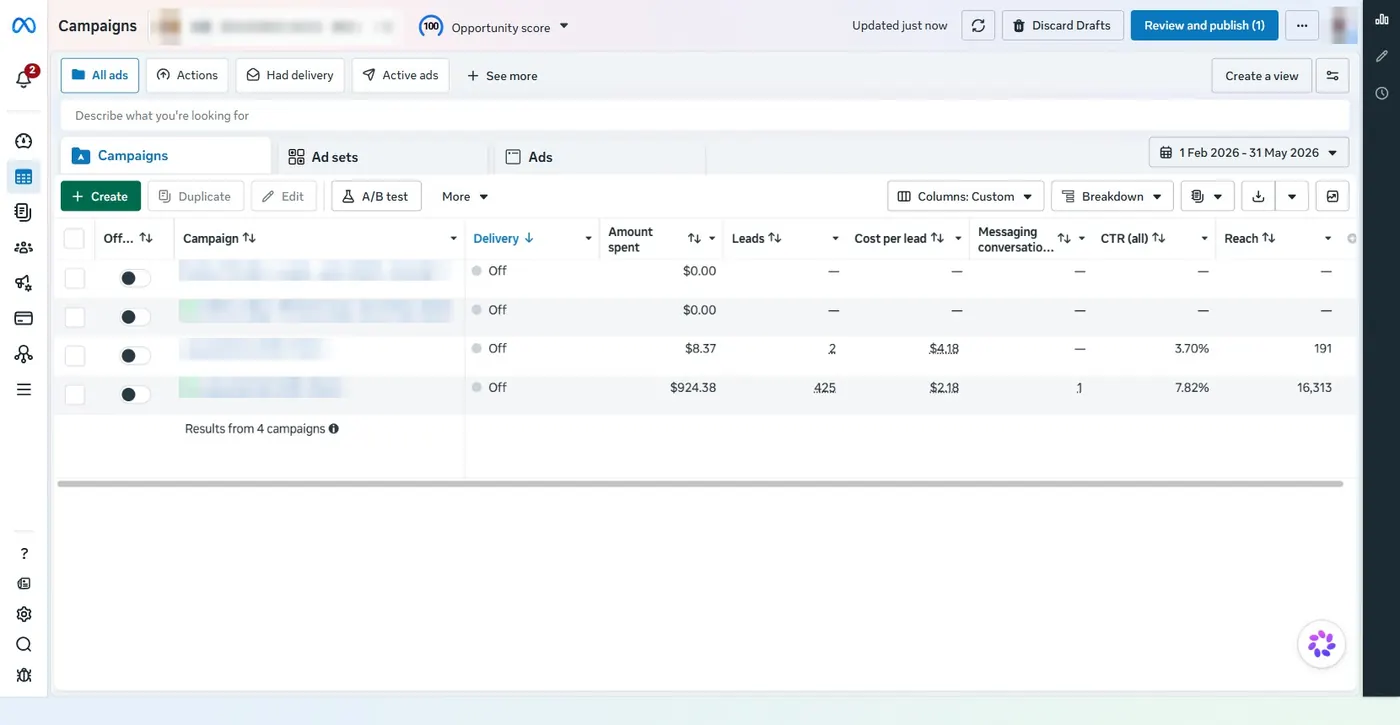Select the Campaigns table icon in sidebar
The width and height of the screenshot is (1400, 725).
[x=24, y=177]
